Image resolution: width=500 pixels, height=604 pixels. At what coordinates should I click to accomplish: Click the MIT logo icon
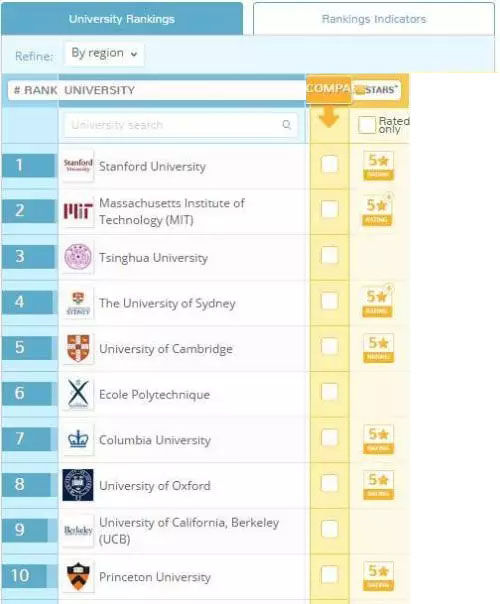(78, 211)
